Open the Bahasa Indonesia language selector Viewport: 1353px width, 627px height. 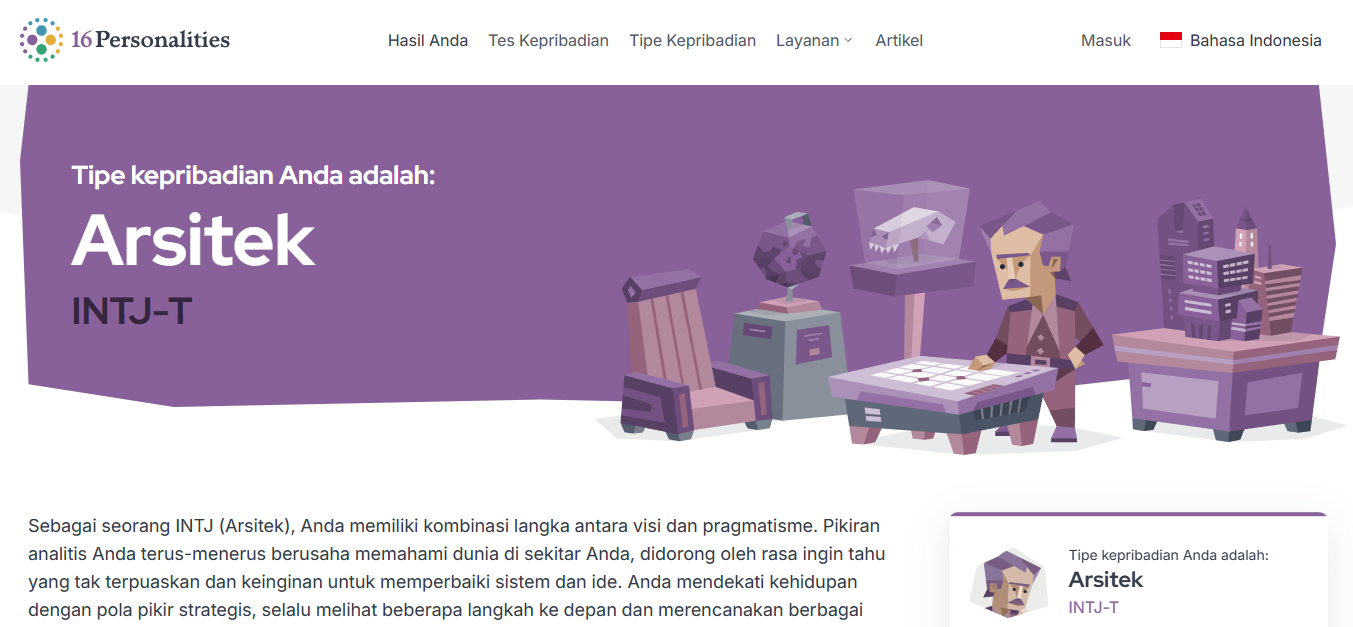point(1240,40)
